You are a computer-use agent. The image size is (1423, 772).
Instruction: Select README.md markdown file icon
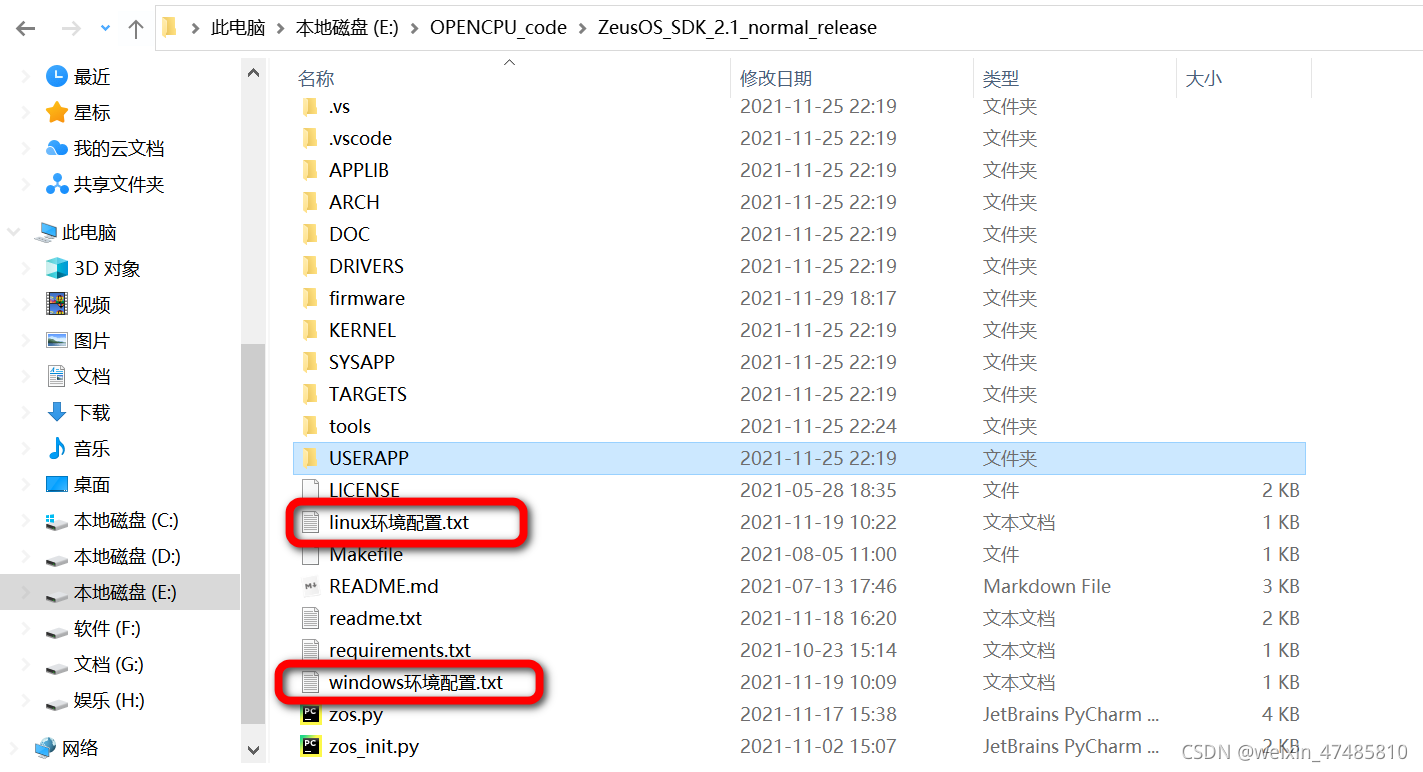(x=310, y=586)
